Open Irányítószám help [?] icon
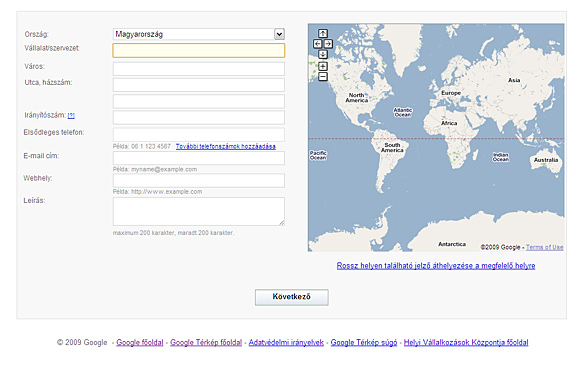The width and height of the screenshot is (580, 380). [x=71, y=116]
